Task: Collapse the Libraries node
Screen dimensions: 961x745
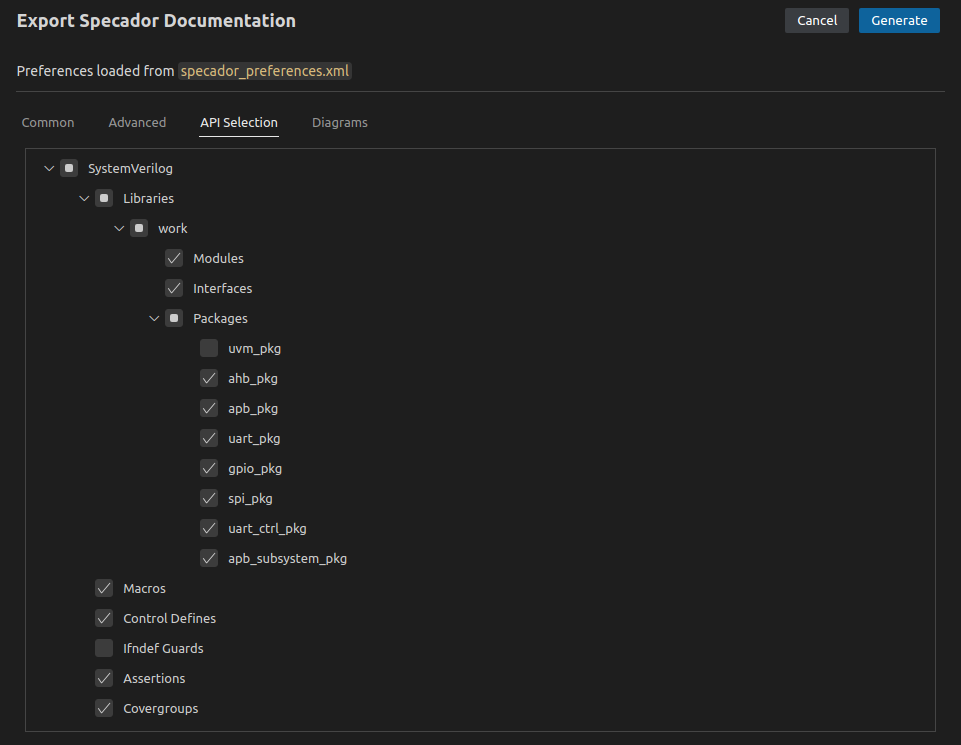Action: click(x=84, y=198)
